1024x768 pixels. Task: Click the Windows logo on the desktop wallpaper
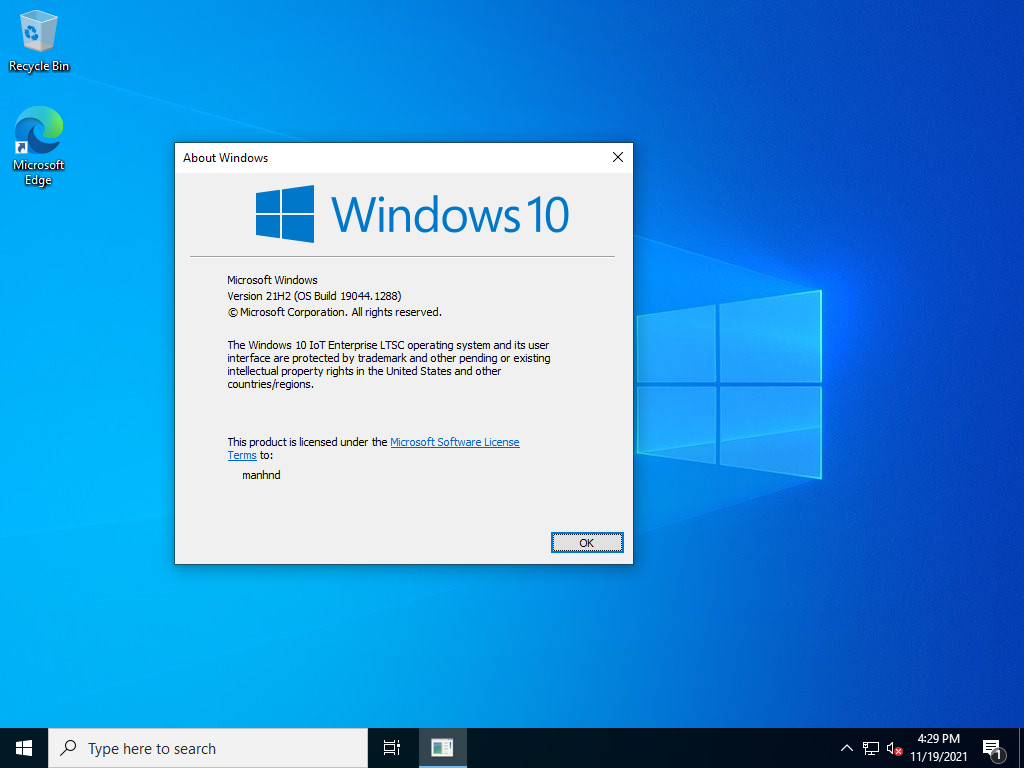[728, 385]
